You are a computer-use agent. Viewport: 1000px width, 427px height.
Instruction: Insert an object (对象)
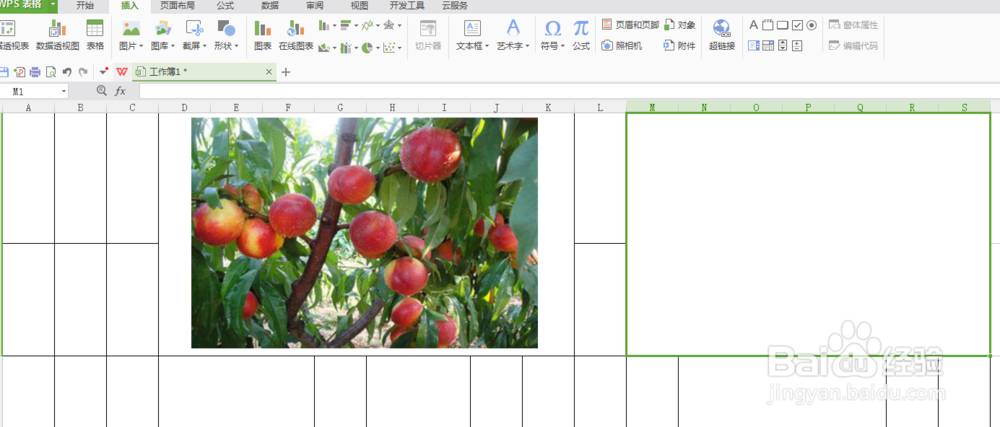click(680, 25)
